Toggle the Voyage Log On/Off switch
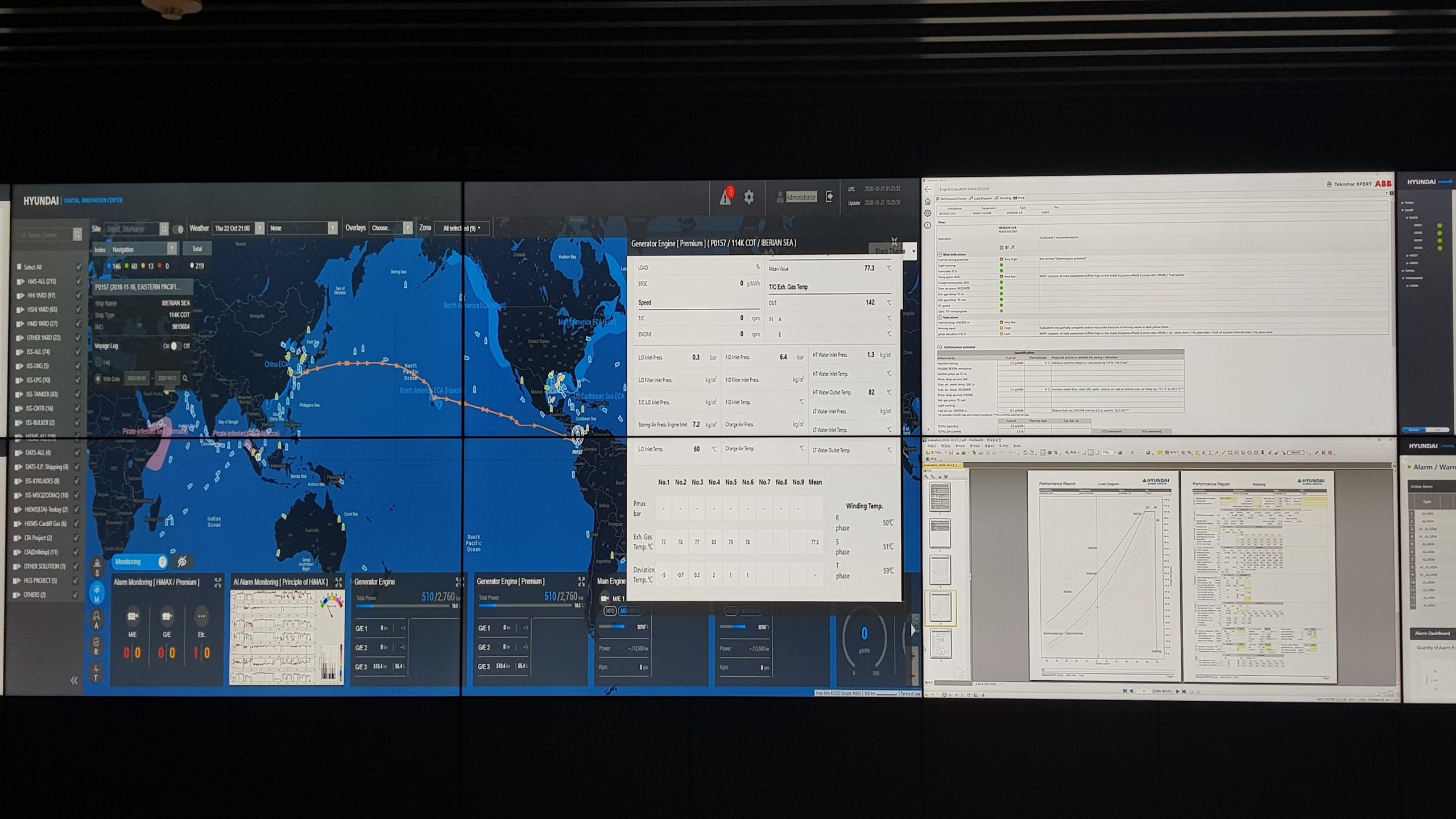Viewport: 1456px width, 819px height. [x=176, y=346]
